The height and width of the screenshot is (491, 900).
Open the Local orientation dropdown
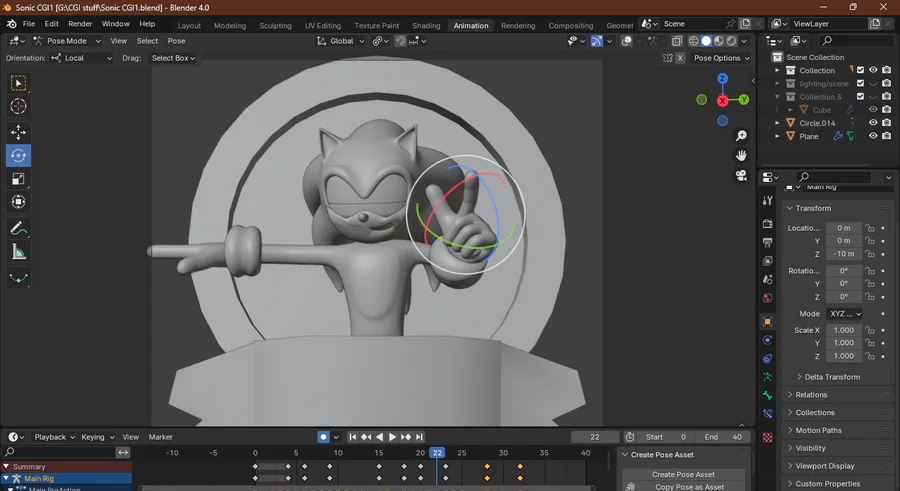81,58
